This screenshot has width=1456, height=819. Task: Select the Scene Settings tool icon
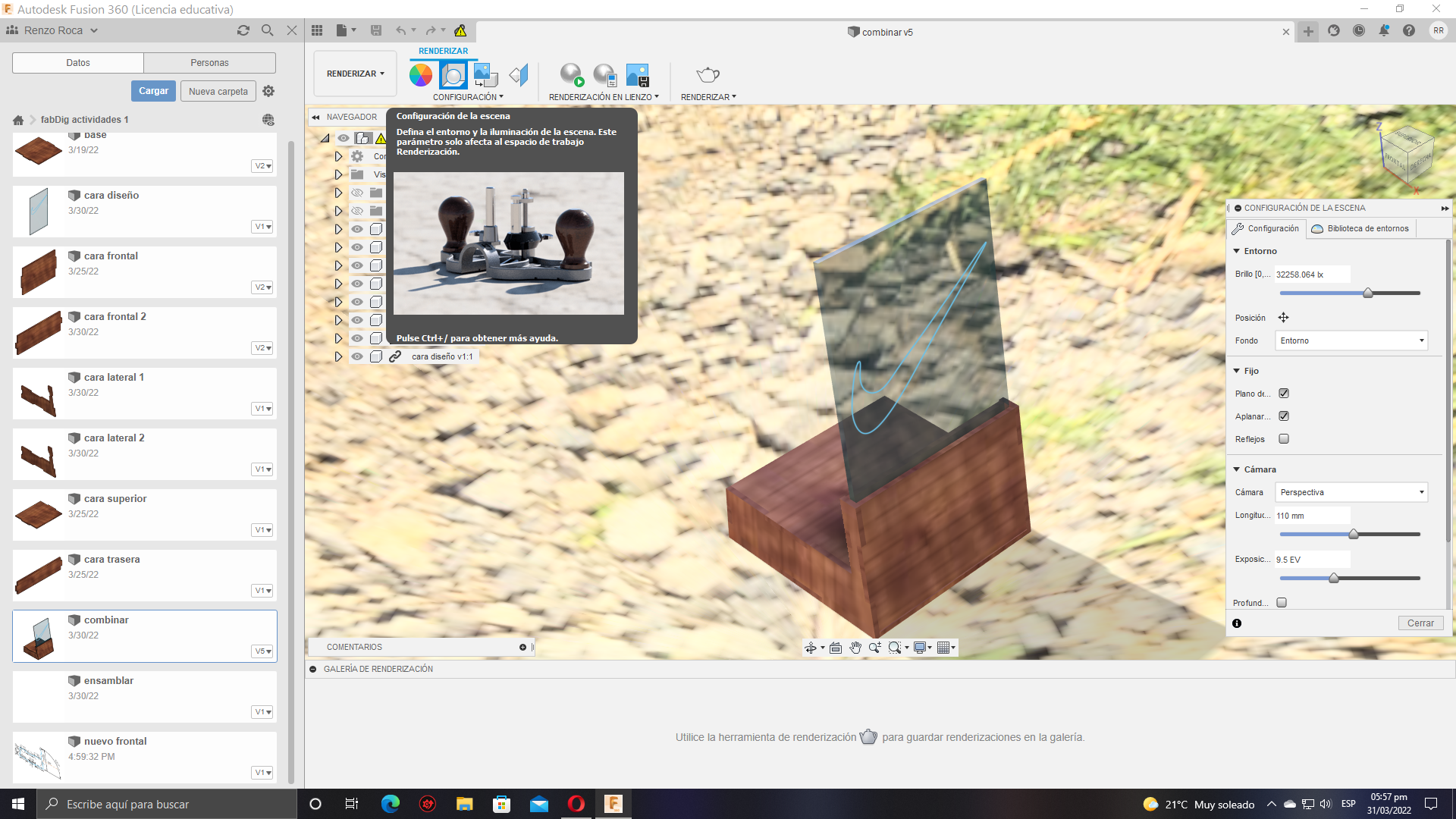453,75
